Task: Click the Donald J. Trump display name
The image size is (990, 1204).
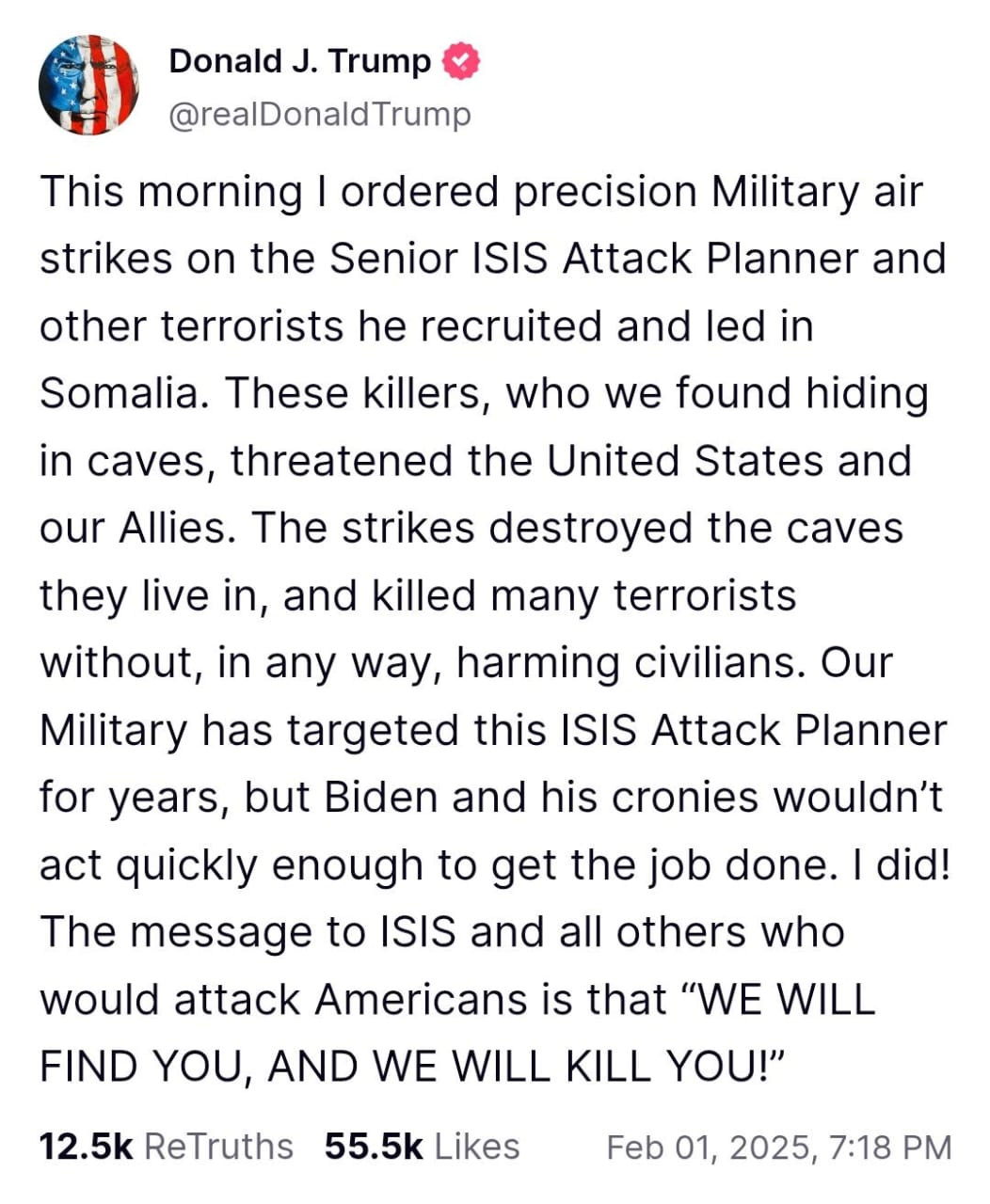Action: tap(299, 62)
